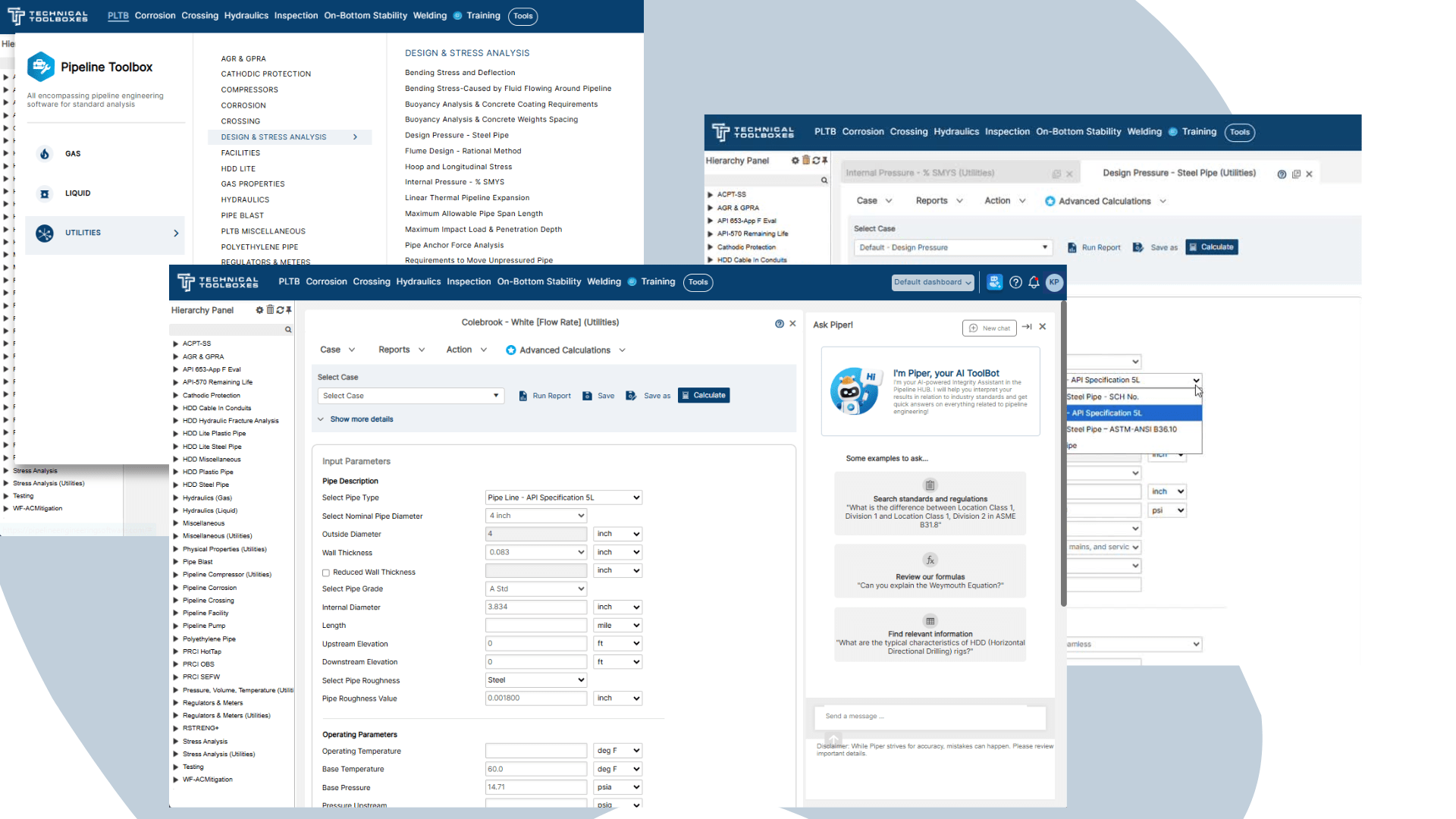This screenshot has width=1456, height=819.
Task: Open help using the question mark icon
Action: pos(1015,282)
